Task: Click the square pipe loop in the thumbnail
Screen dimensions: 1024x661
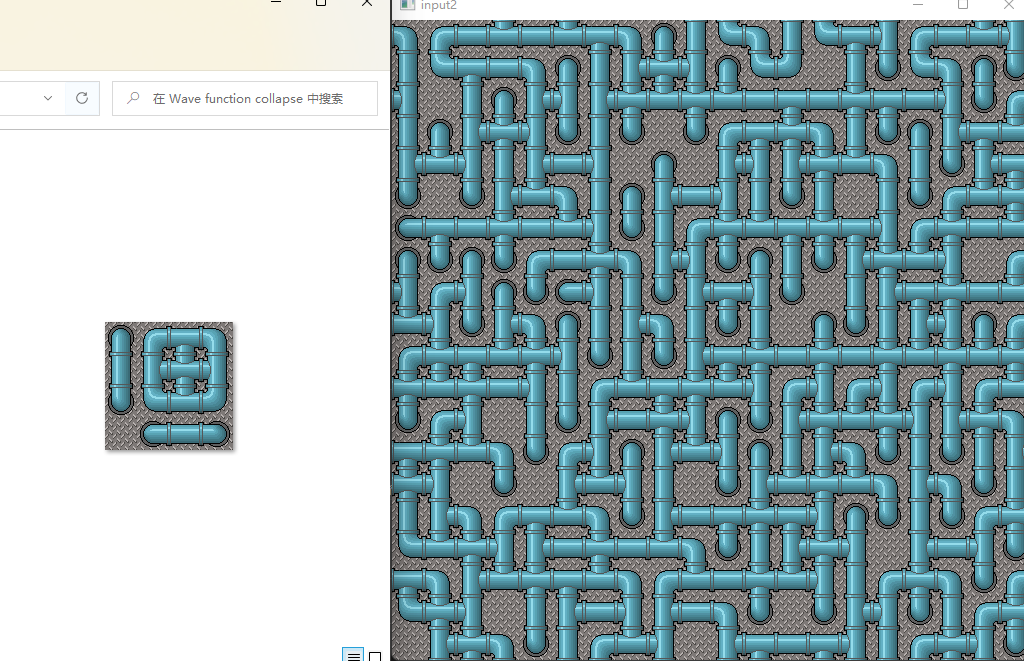Action: pyautogui.click(x=185, y=369)
